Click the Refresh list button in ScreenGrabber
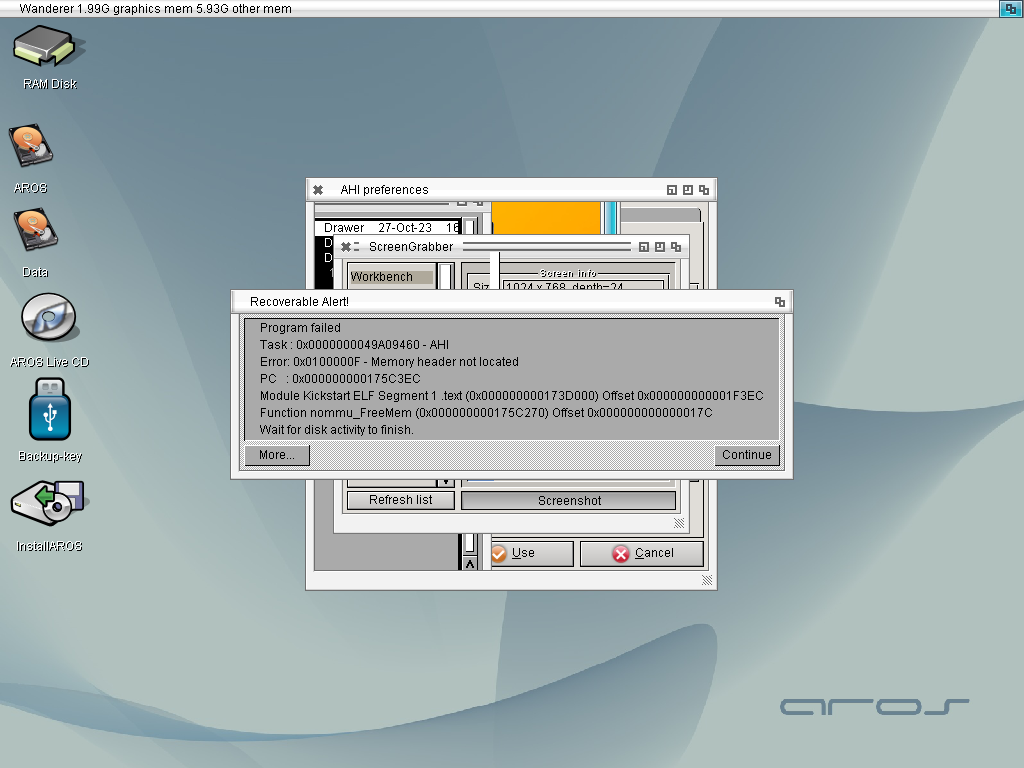This screenshot has height=768, width=1024. pyautogui.click(x=400, y=500)
